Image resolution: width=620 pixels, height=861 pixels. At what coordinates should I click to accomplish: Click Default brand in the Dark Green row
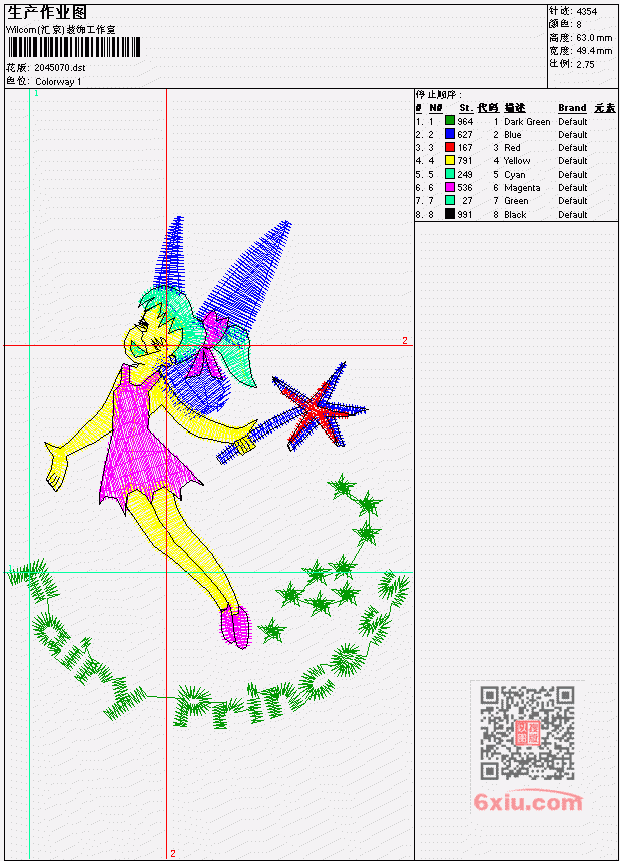tap(573, 121)
